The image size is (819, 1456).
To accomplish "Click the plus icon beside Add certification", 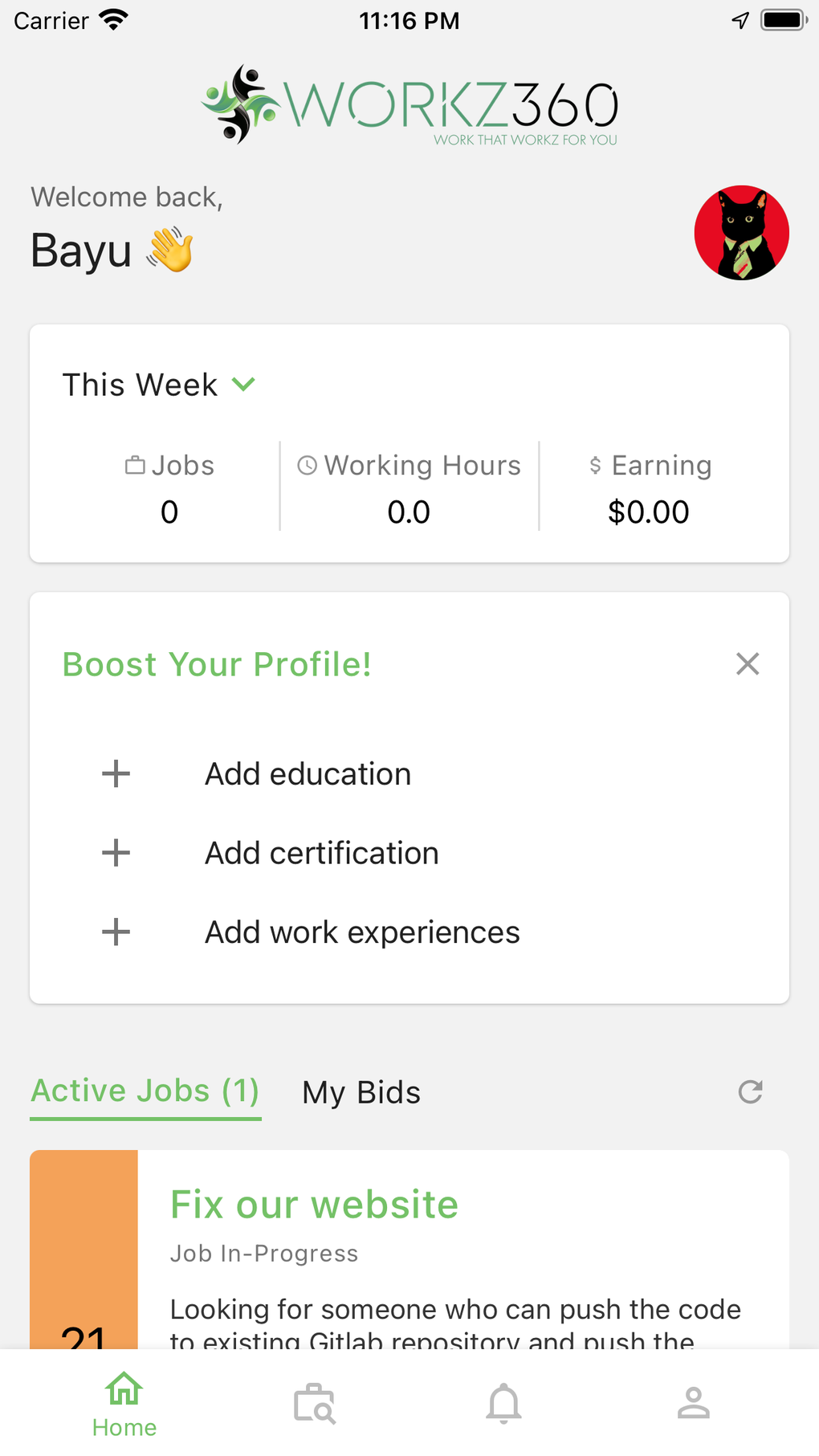I will [116, 853].
